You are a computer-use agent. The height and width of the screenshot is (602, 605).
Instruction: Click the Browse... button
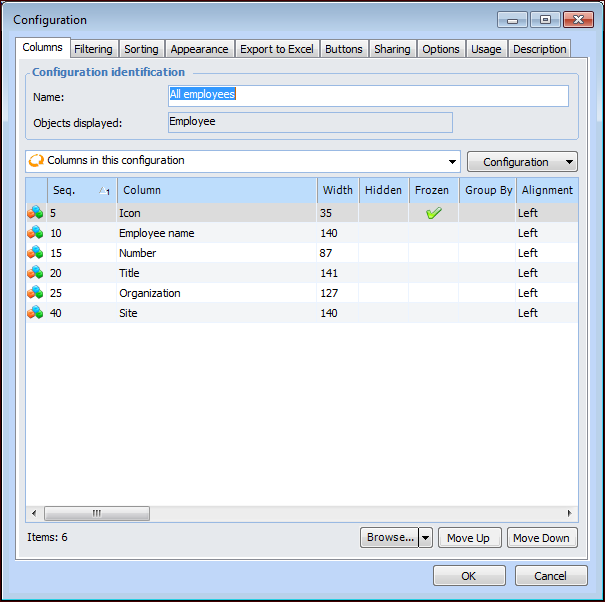[390, 538]
